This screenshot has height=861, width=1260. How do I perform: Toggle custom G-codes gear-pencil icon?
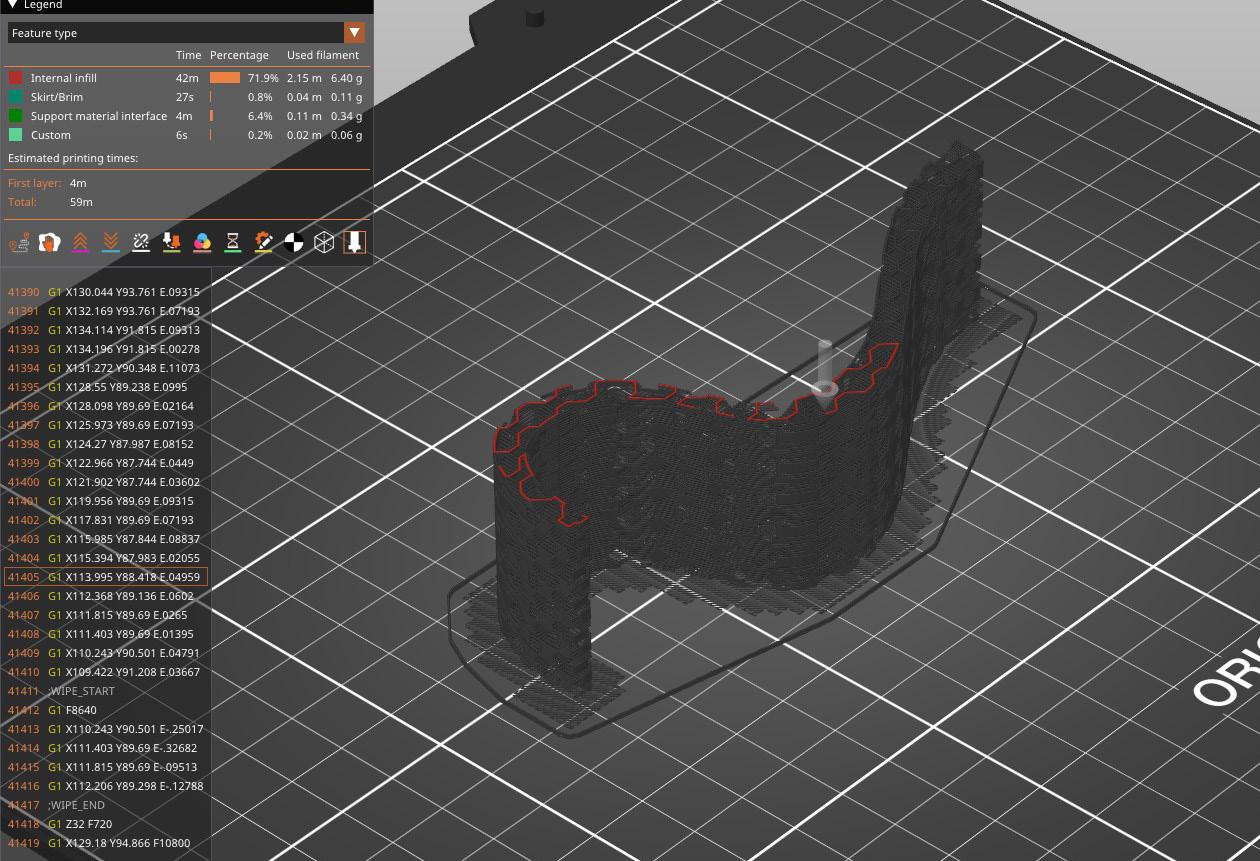tap(263, 242)
